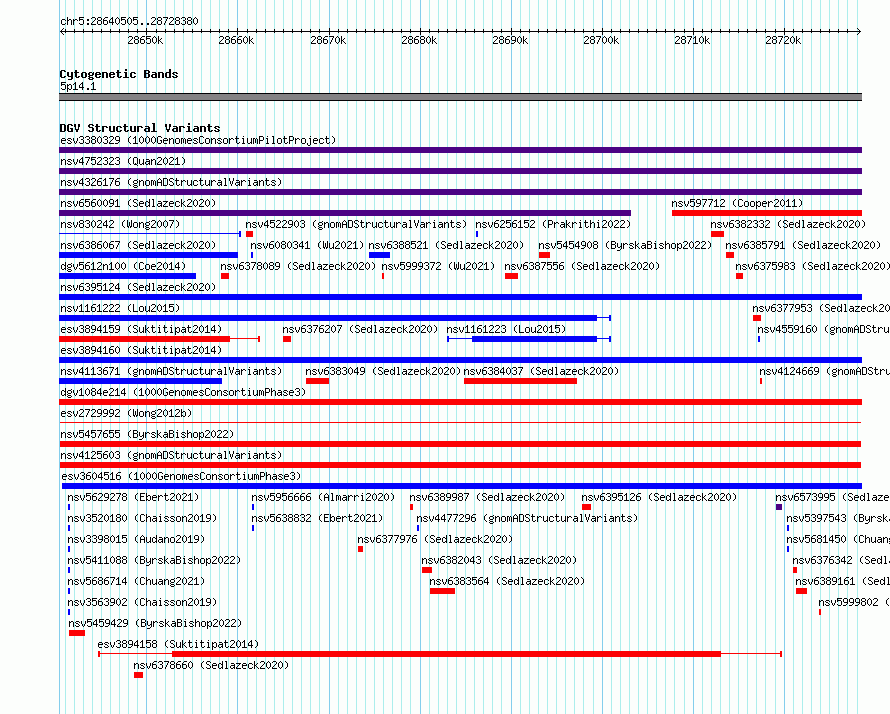
Task: Click nsv597712 (Cooper2011) label
Action: [x=737, y=203]
